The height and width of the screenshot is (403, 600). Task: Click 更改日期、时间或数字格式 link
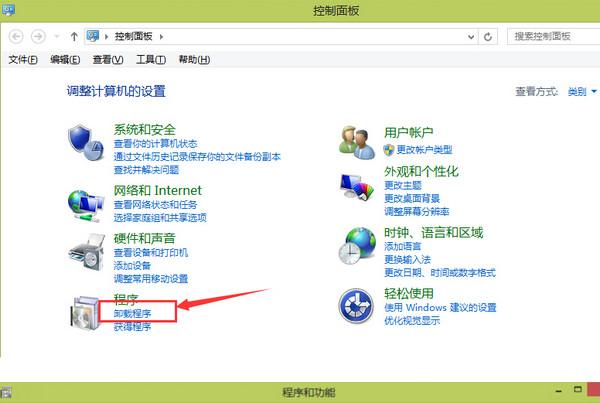tap(440, 272)
